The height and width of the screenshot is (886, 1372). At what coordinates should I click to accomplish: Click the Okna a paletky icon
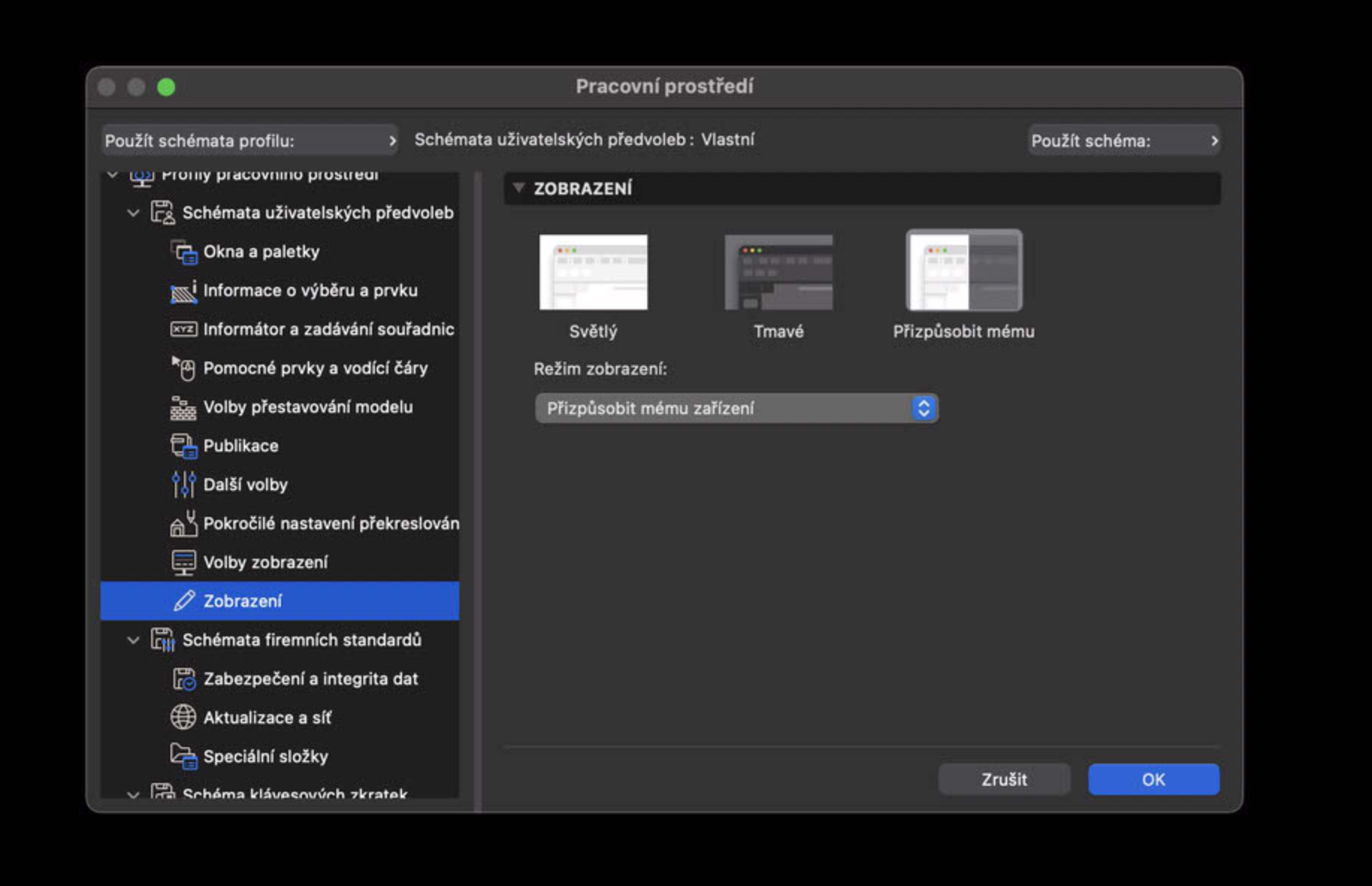coord(183,252)
